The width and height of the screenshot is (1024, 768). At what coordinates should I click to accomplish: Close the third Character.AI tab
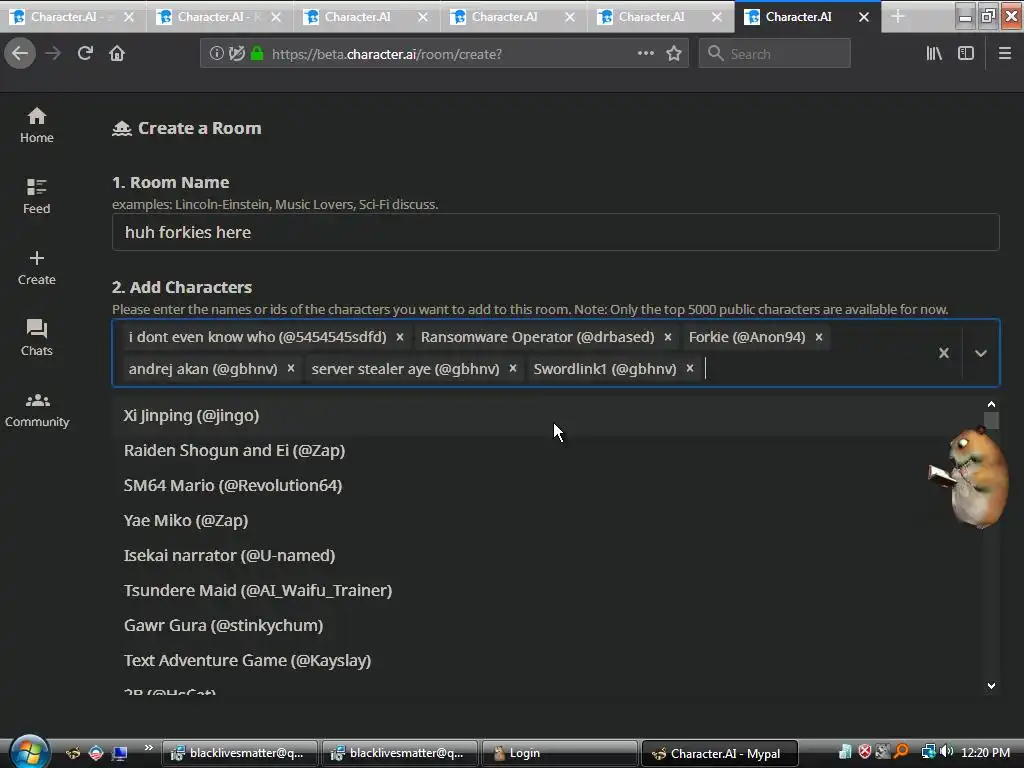tap(423, 17)
